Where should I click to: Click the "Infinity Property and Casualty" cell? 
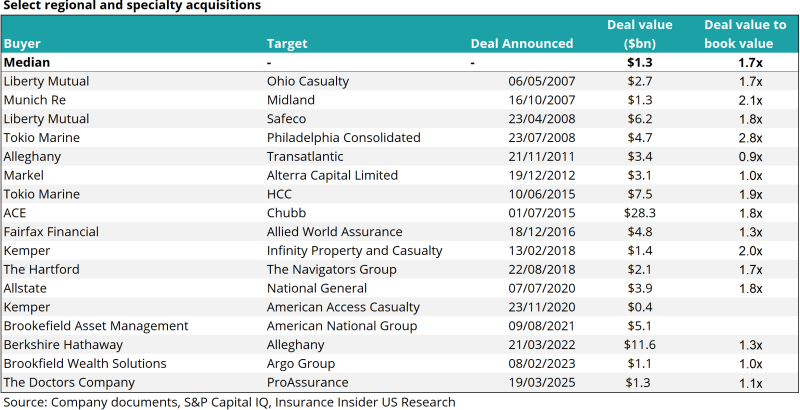(355, 251)
